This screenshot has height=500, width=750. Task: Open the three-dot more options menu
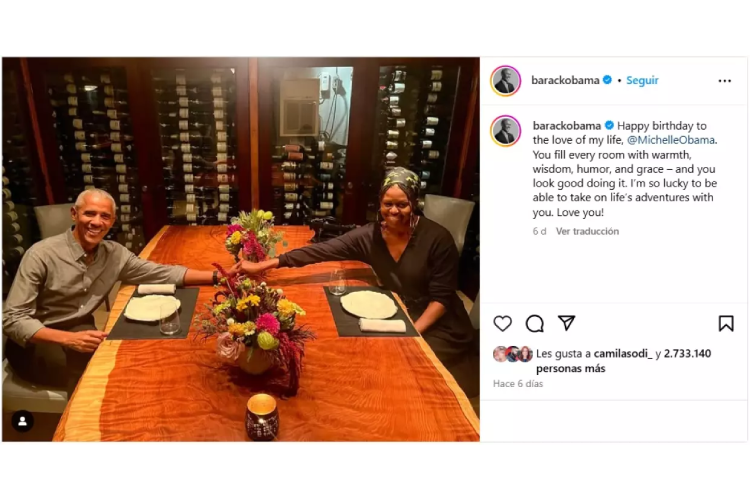tap(725, 81)
